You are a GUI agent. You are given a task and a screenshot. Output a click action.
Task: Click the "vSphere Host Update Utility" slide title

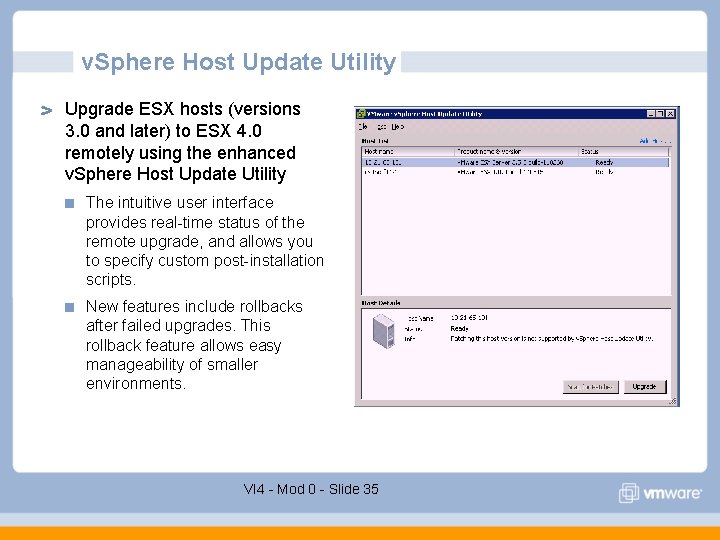[x=239, y=62]
